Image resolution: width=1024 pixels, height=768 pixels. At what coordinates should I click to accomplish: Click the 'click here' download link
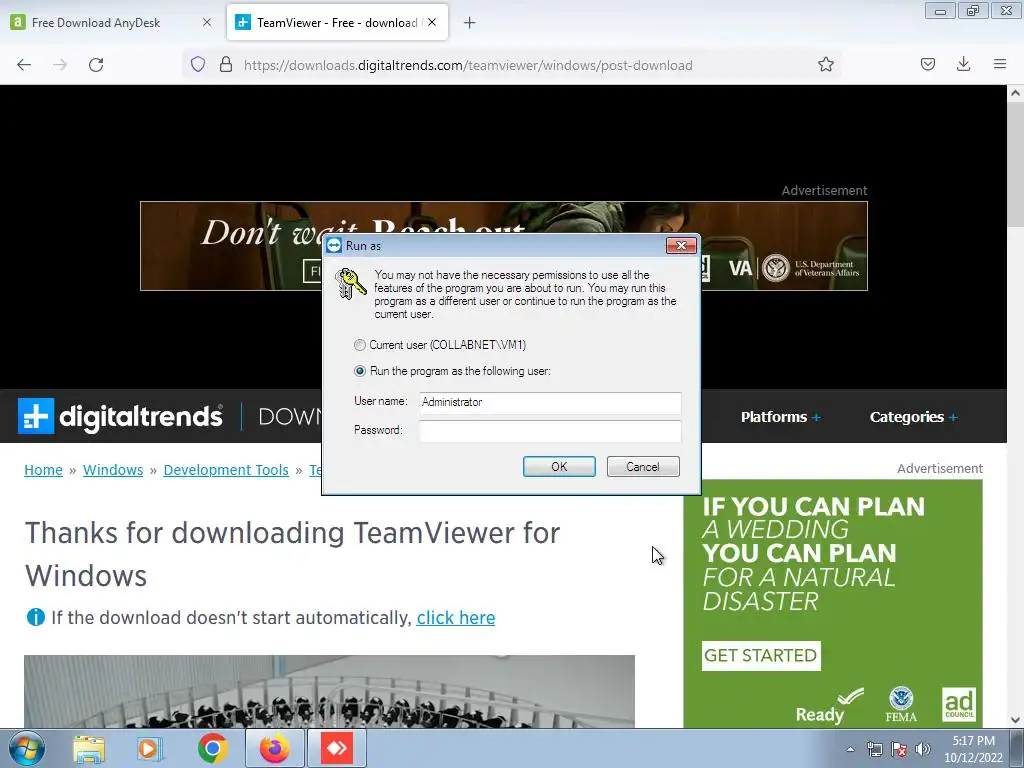(x=456, y=618)
